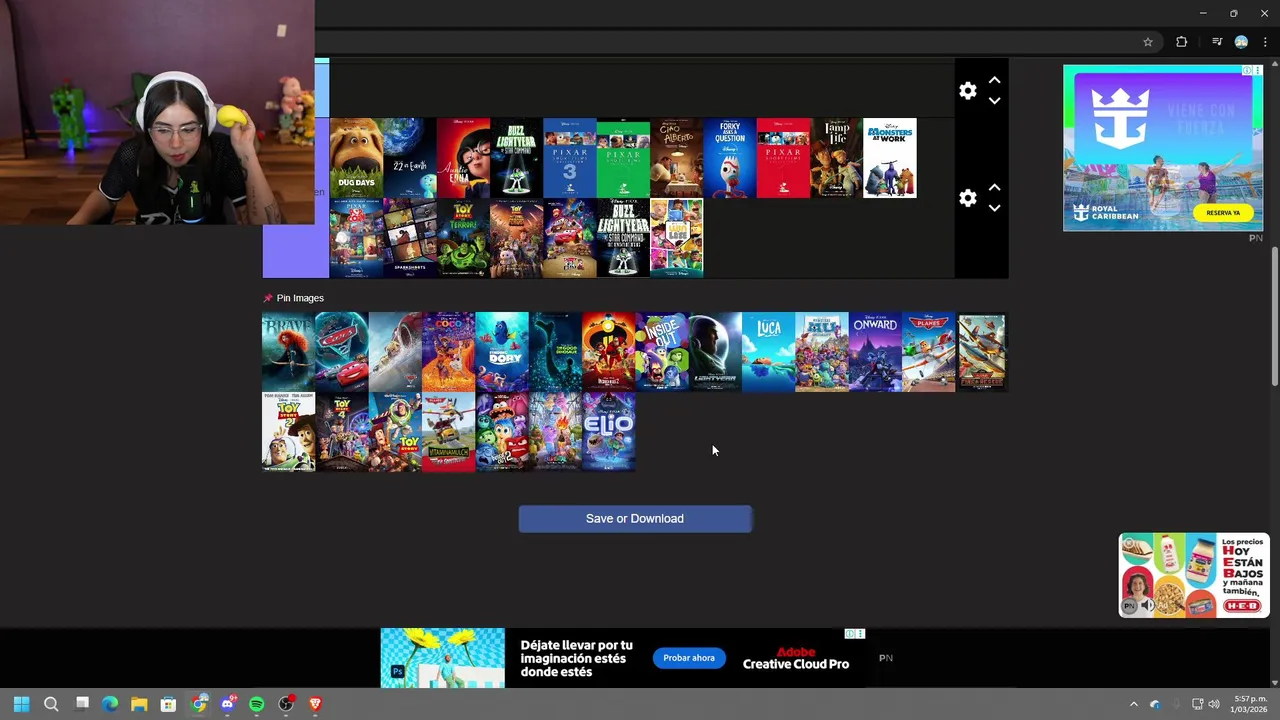Open OBS Studio from the taskbar

coord(286,704)
